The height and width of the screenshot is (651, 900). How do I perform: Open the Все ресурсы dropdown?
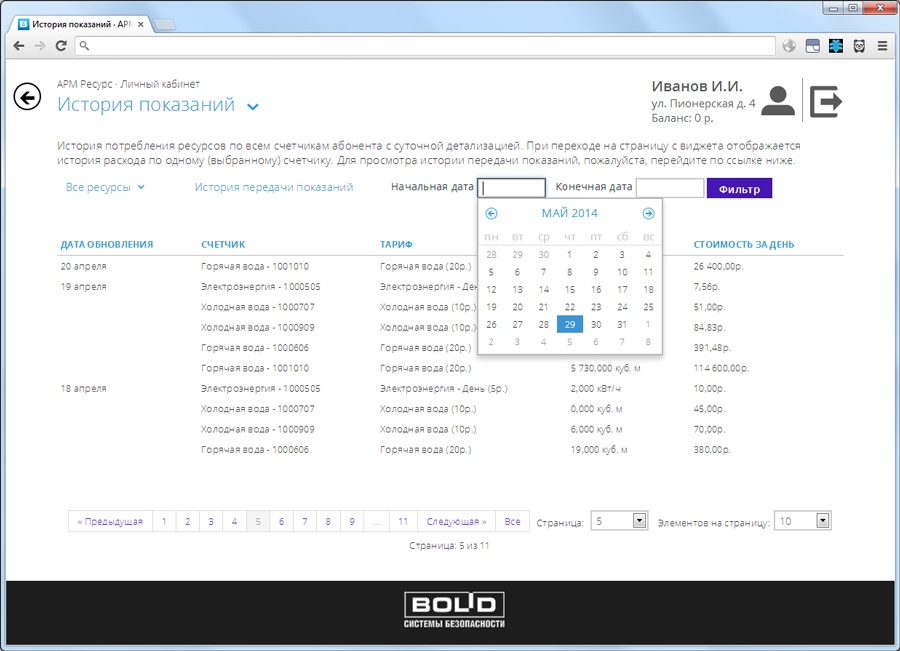pos(105,187)
